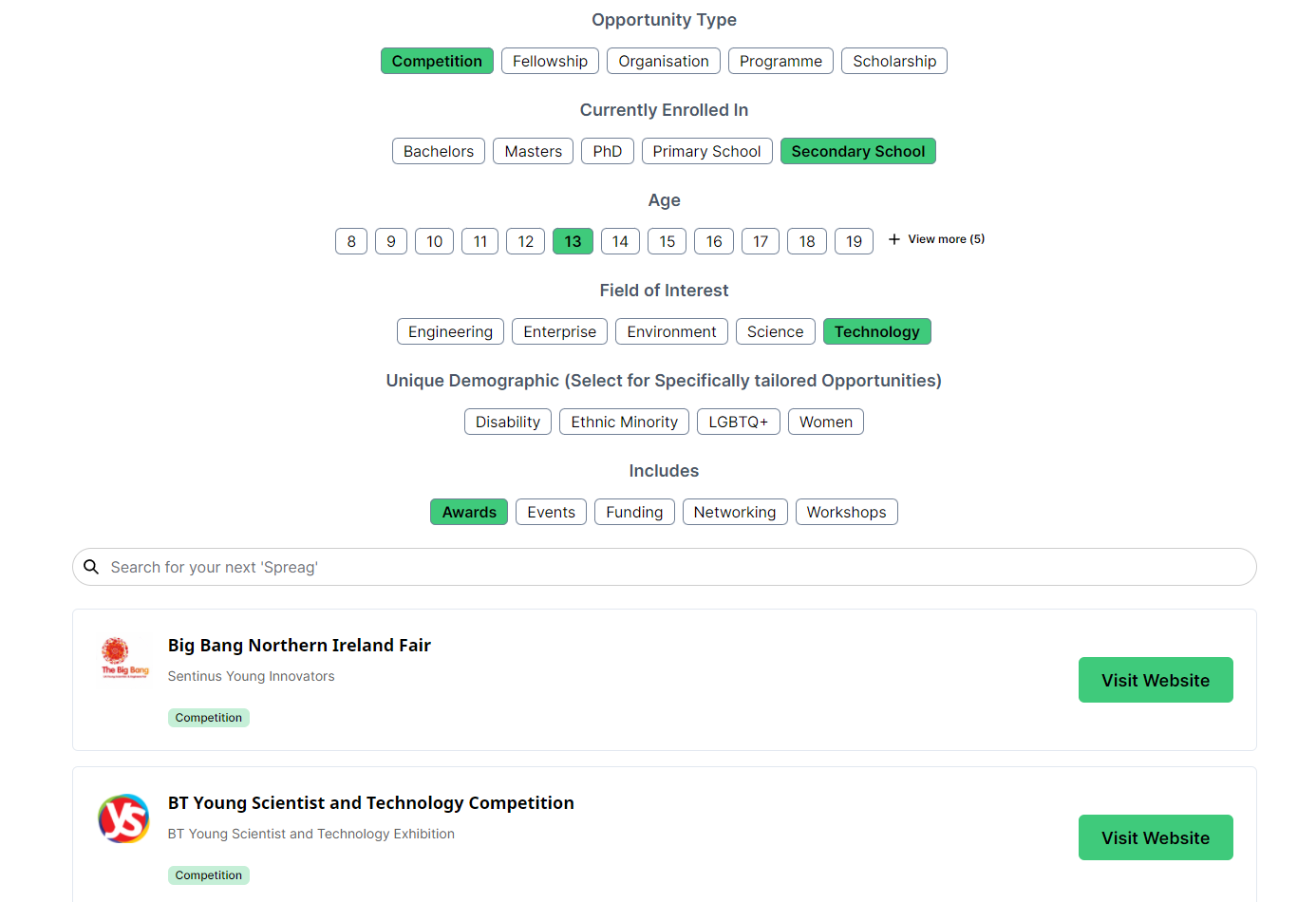Click Sentinus Young Innovators organiser text

(251, 676)
